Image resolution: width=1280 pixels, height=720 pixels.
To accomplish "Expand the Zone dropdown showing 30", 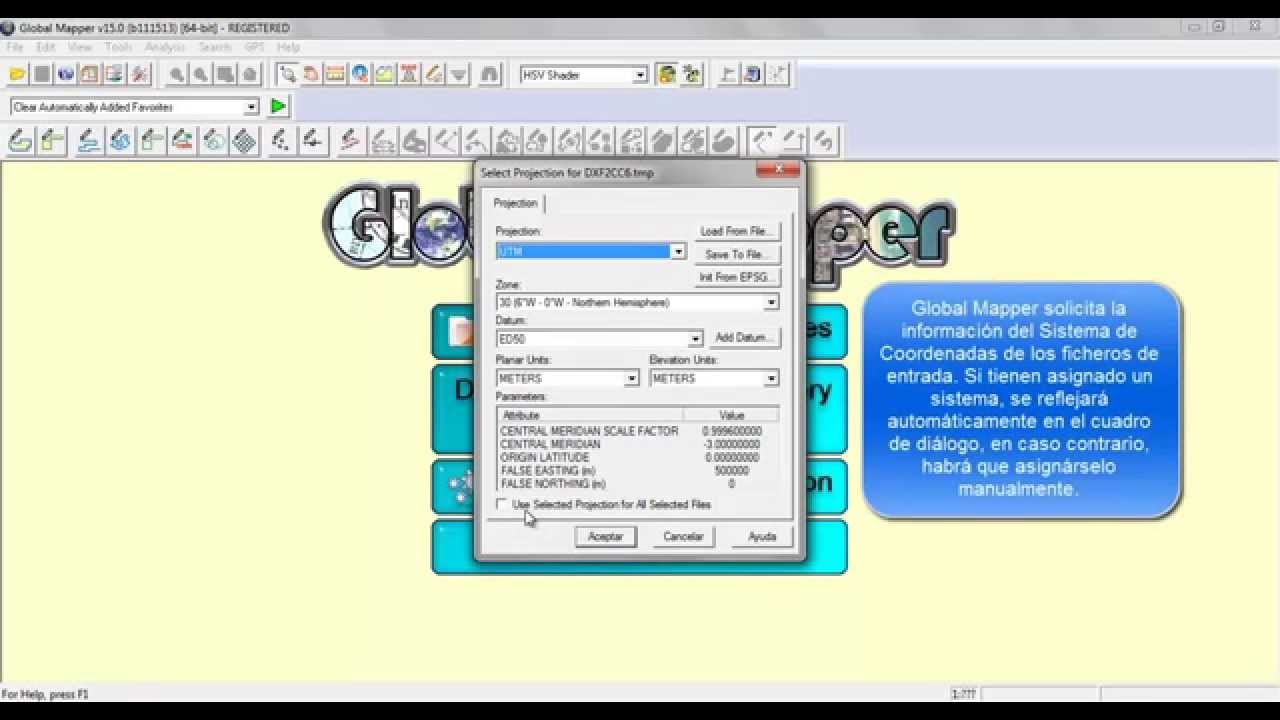I will (x=771, y=302).
